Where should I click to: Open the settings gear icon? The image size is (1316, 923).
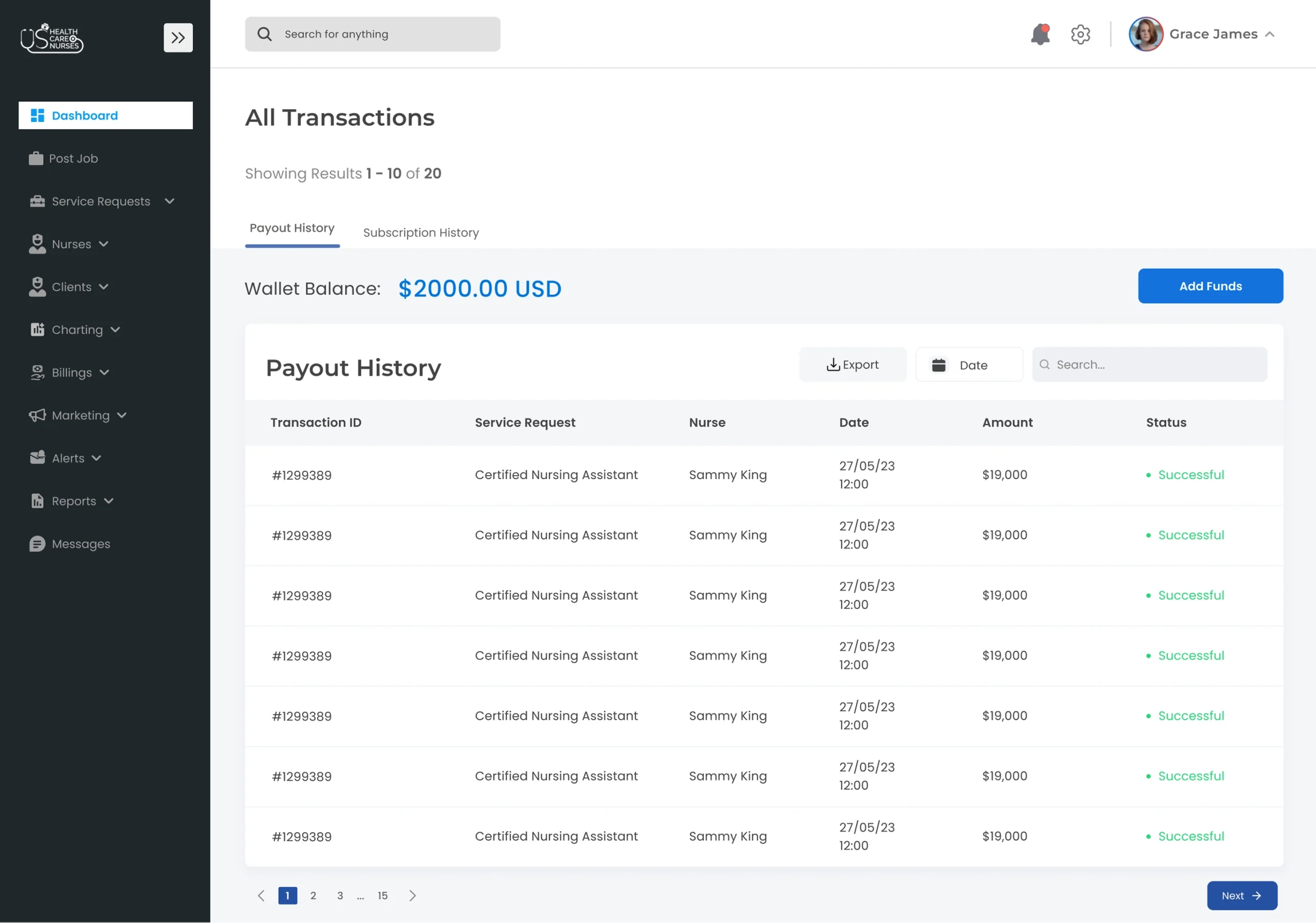pos(1081,34)
